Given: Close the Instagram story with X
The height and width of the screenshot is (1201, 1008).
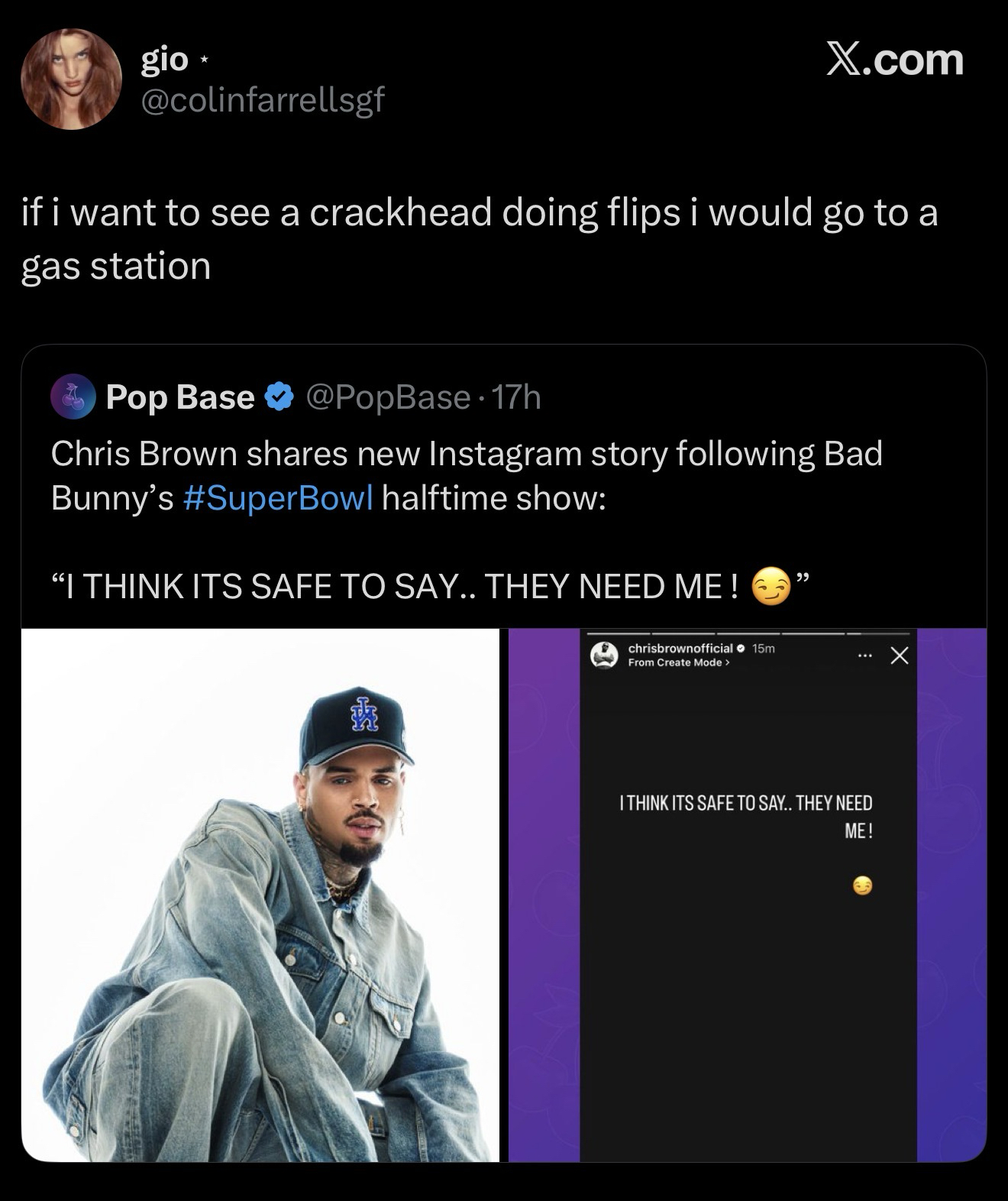Looking at the screenshot, I should [x=900, y=656].
